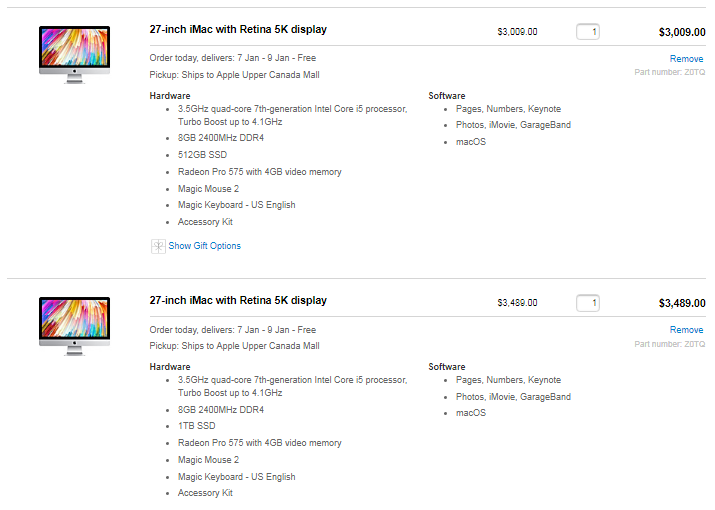Click the part number under the second Remove link
This screenshot has width=715, height=510.
click(x=670, y=344)
